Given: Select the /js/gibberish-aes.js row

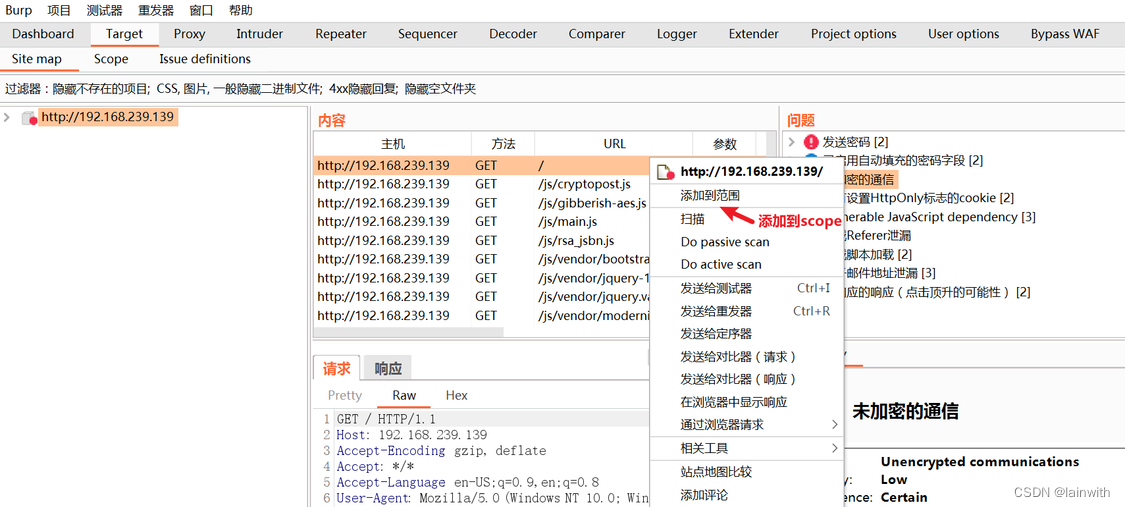Looking at the screenshot, I should point(481,203).
